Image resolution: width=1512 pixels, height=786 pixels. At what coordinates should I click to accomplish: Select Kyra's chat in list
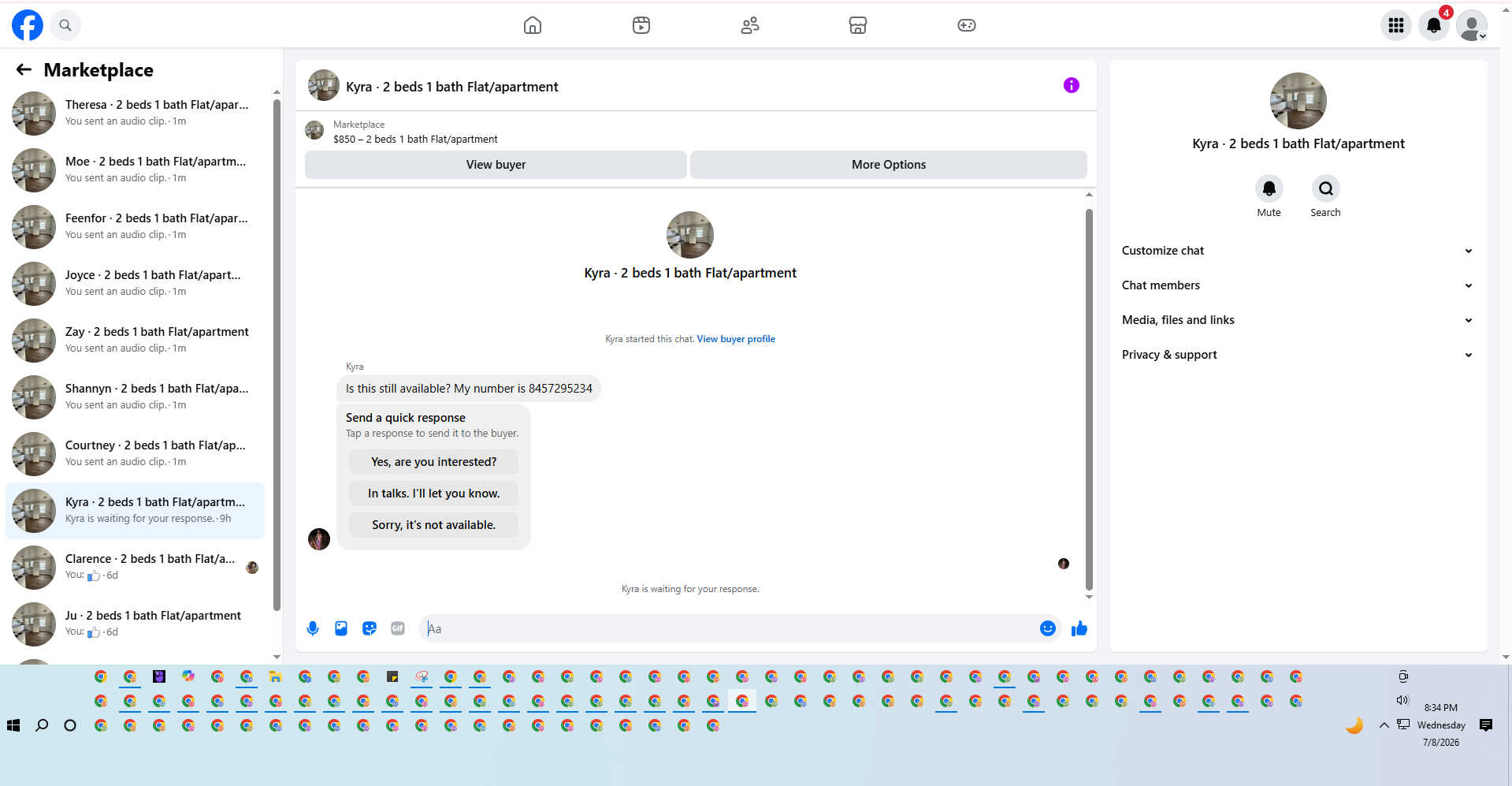(136, 511)
